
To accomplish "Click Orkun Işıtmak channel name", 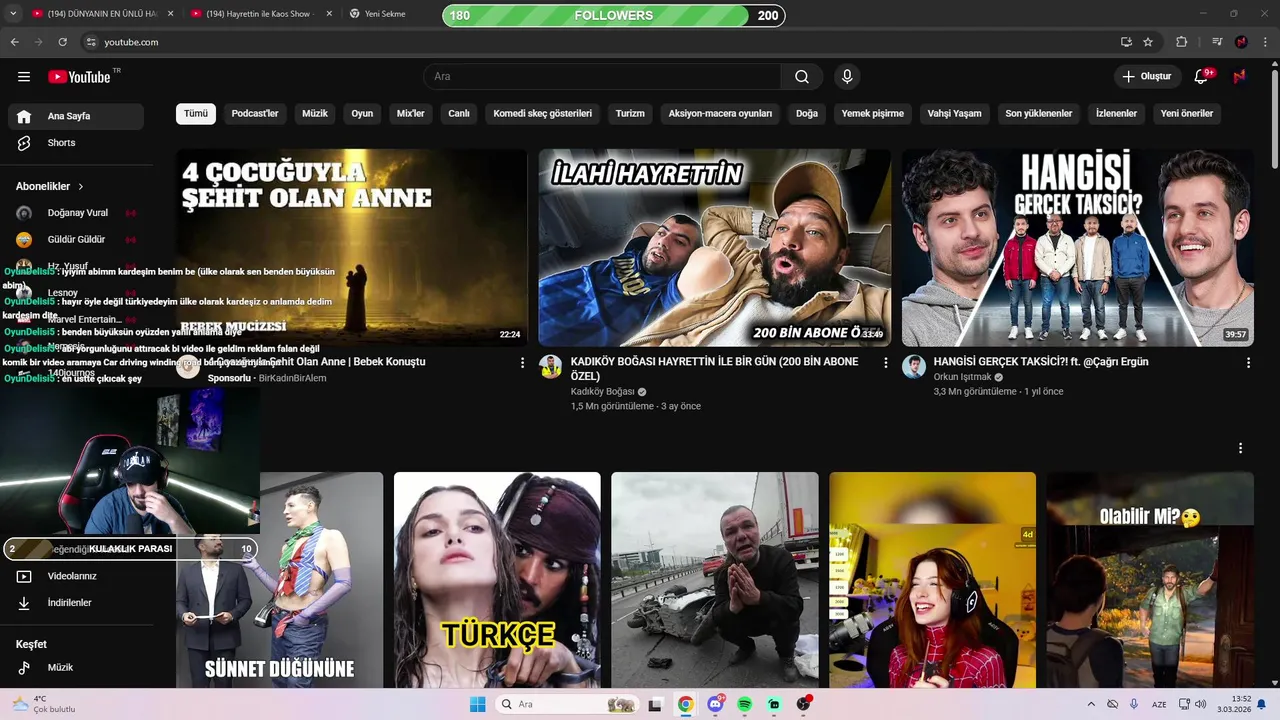I will click(x=962, y=377).
